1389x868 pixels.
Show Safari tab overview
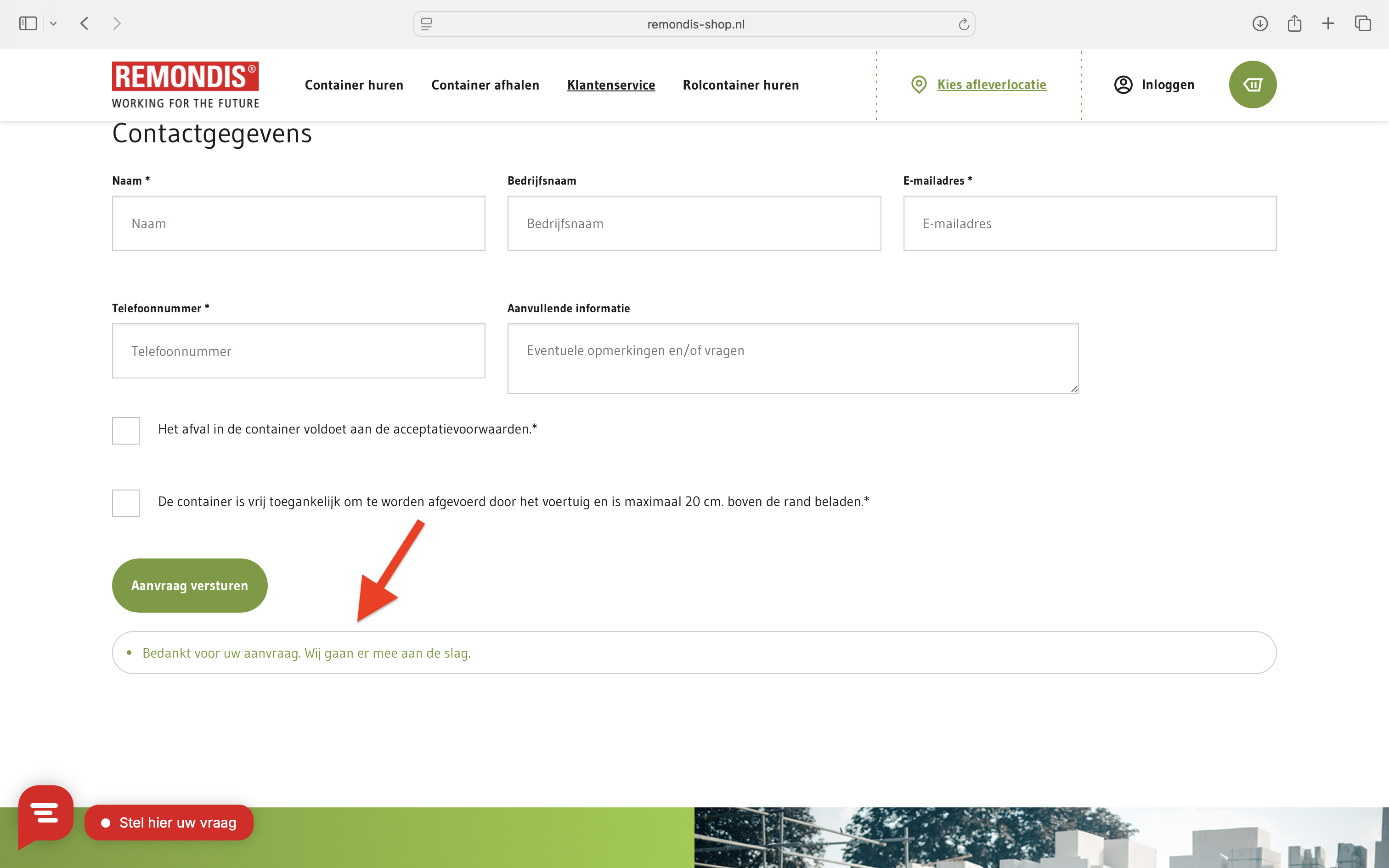[x=1362, y=23]
